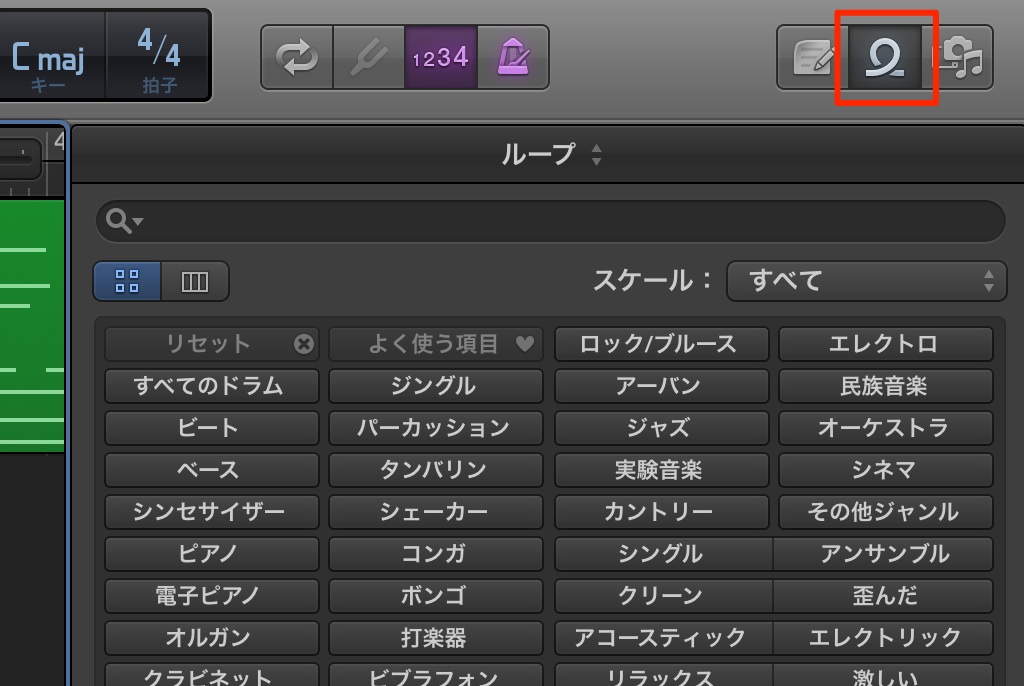
Task: Click the green MIDI region
Action: [x=31, y=325]
